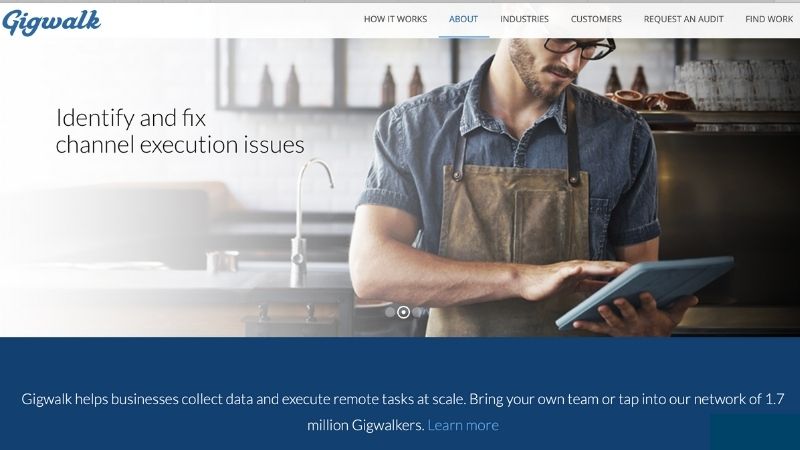Open the How It Works page

(x=395, y=19)
